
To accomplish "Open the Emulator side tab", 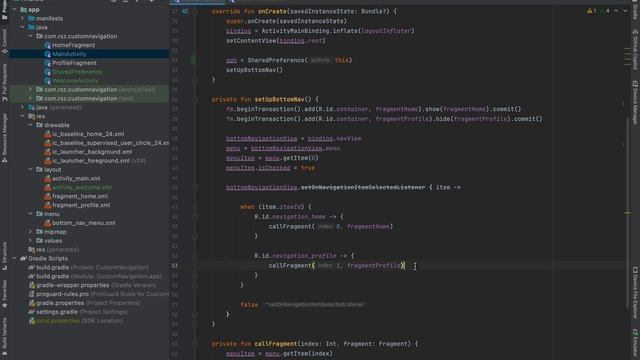I will click(x=635, y=344).
